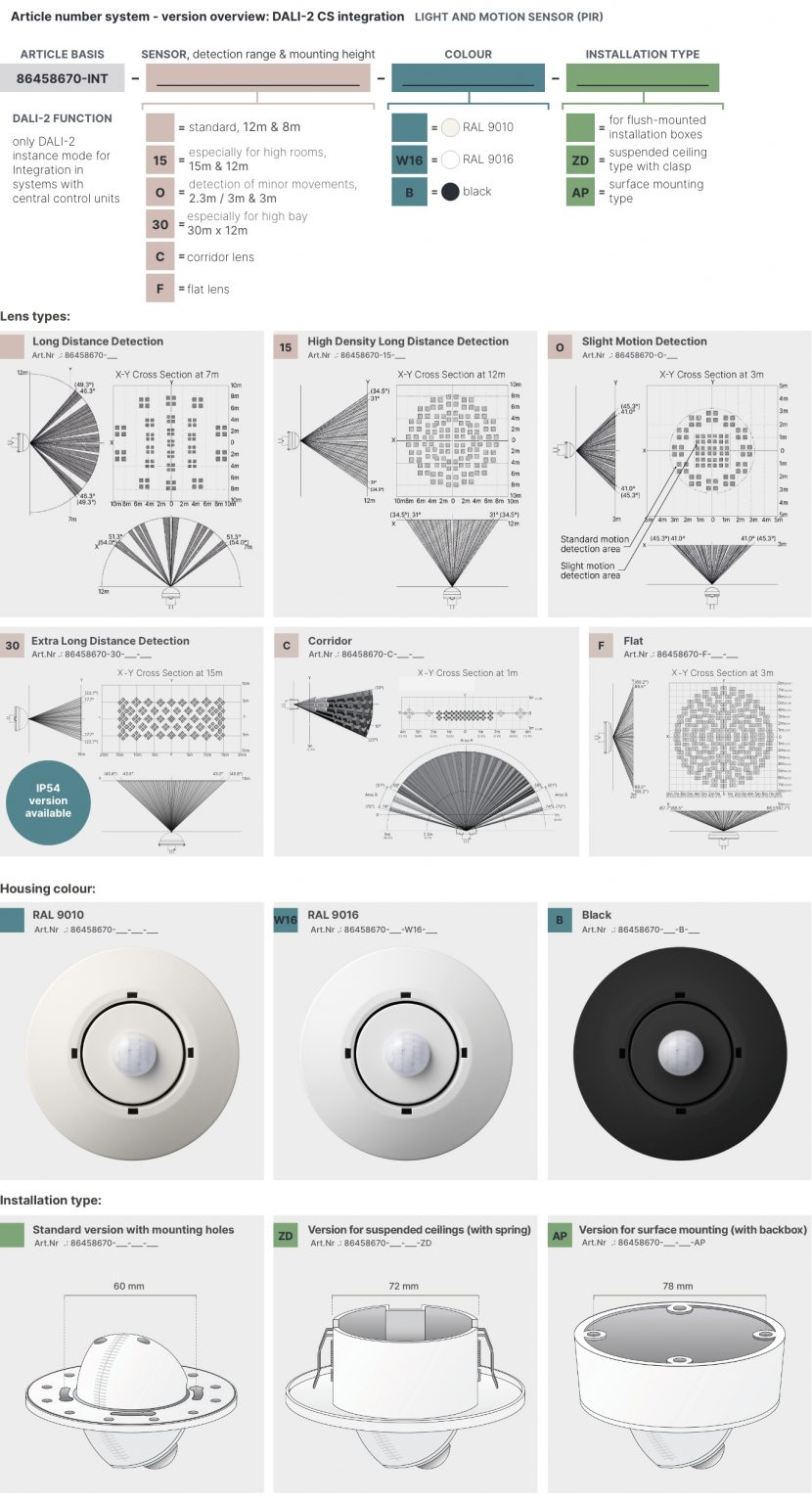The height and width of the screenshot is (1503, 812).
Task: Select the F flat lens code box
Action: coord(160,289)
